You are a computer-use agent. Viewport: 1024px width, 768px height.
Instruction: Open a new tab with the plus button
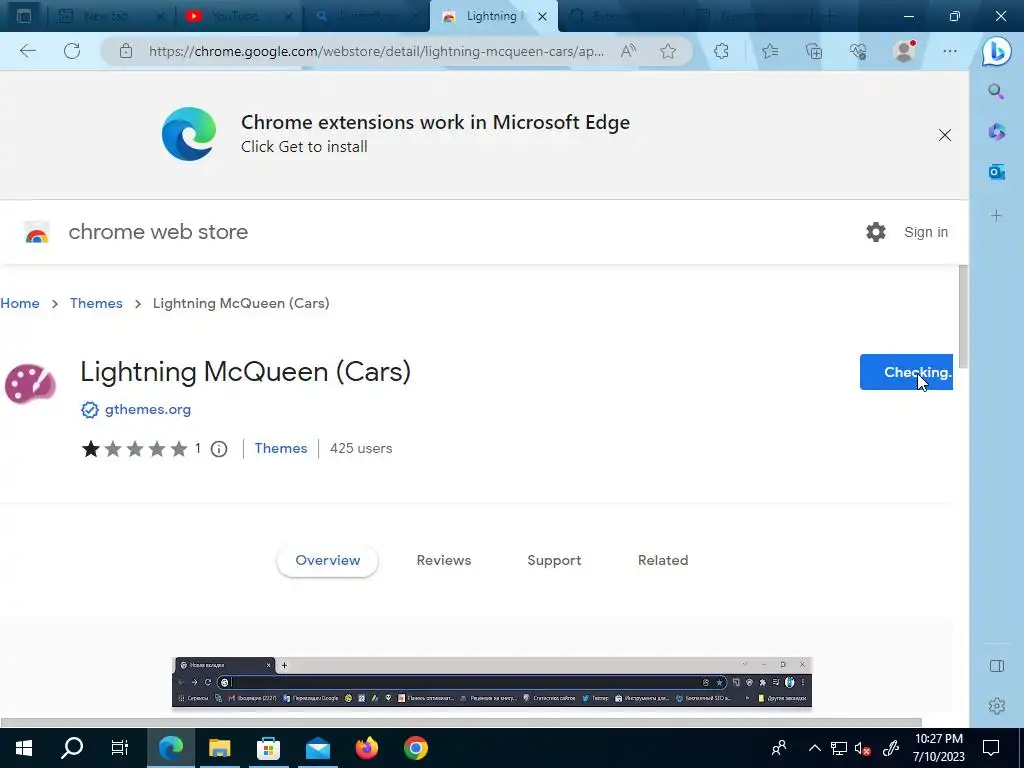pos(829,16)
